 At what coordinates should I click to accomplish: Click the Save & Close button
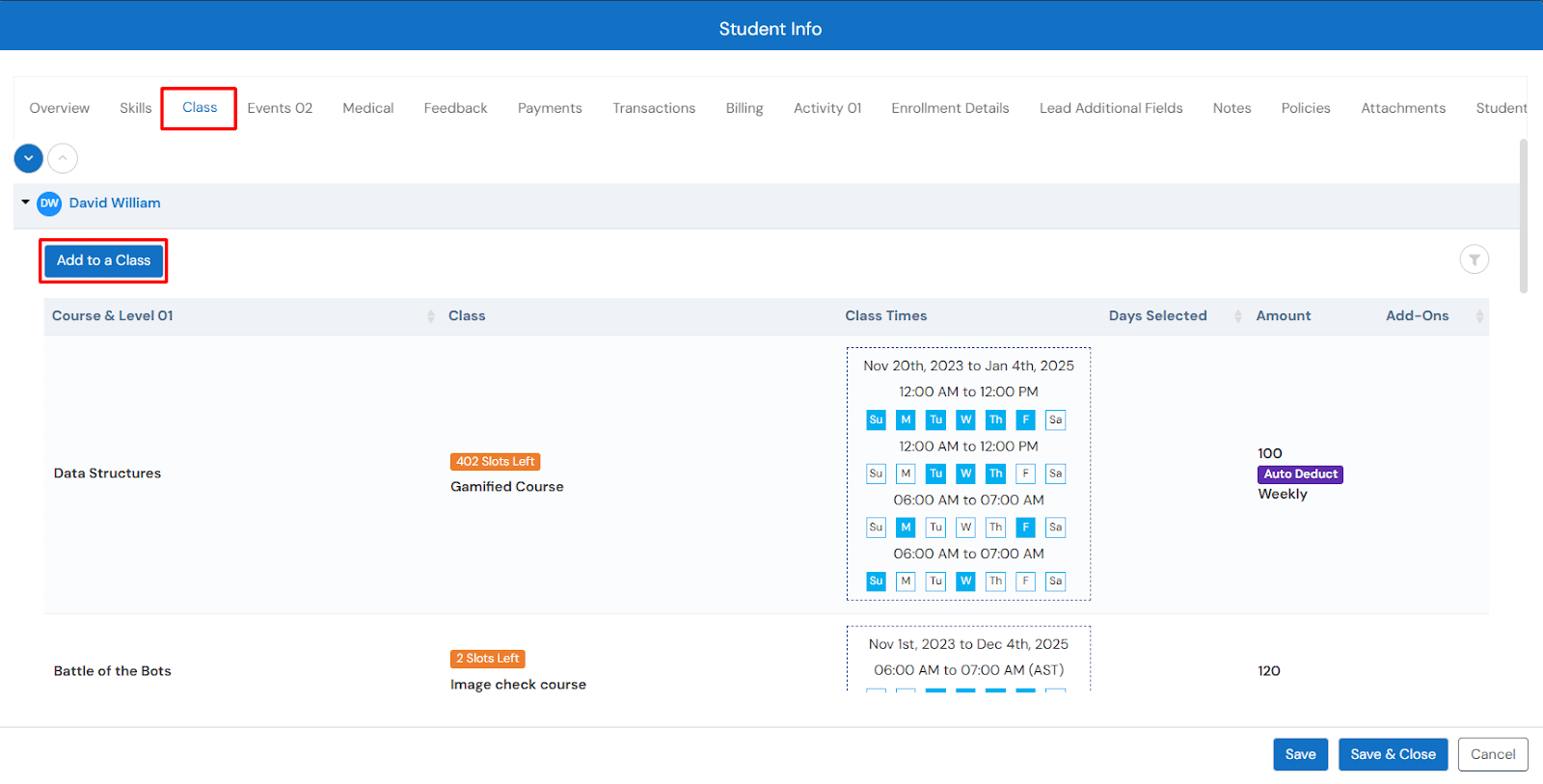coord(1393,754)
